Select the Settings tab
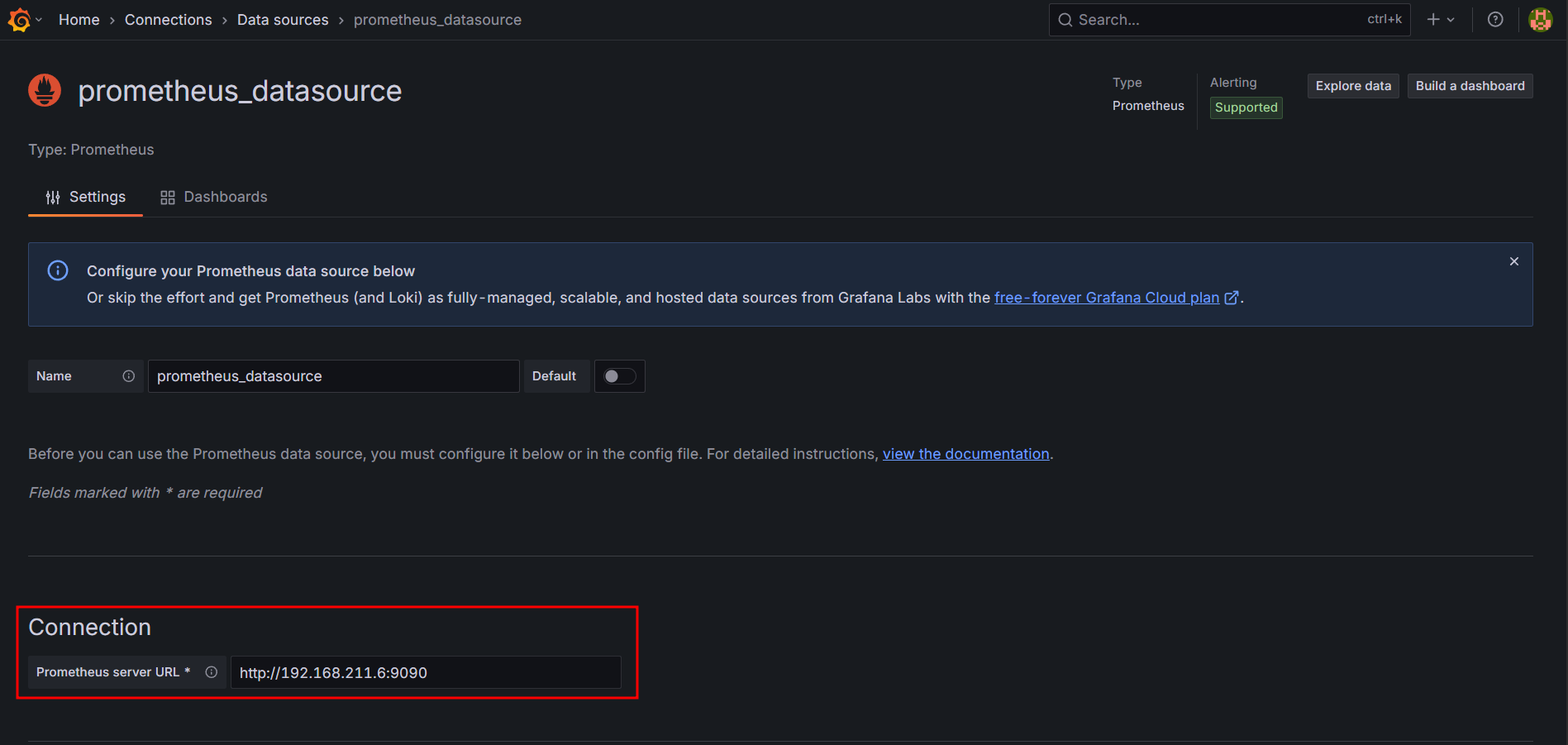Viewport: 1568px width, 745px height. (x=86, y=197)
